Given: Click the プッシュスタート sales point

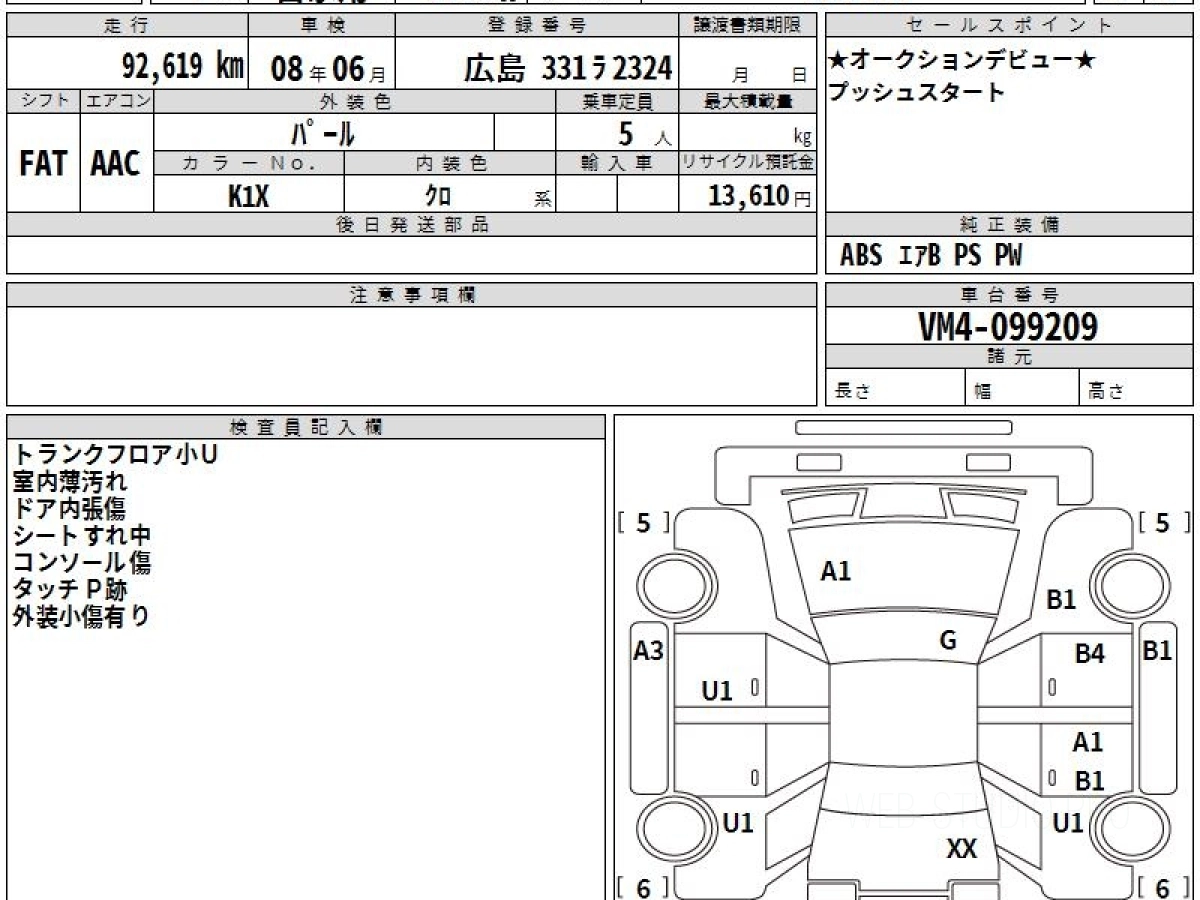Looking at the screenshot, I should click(916, 93).
